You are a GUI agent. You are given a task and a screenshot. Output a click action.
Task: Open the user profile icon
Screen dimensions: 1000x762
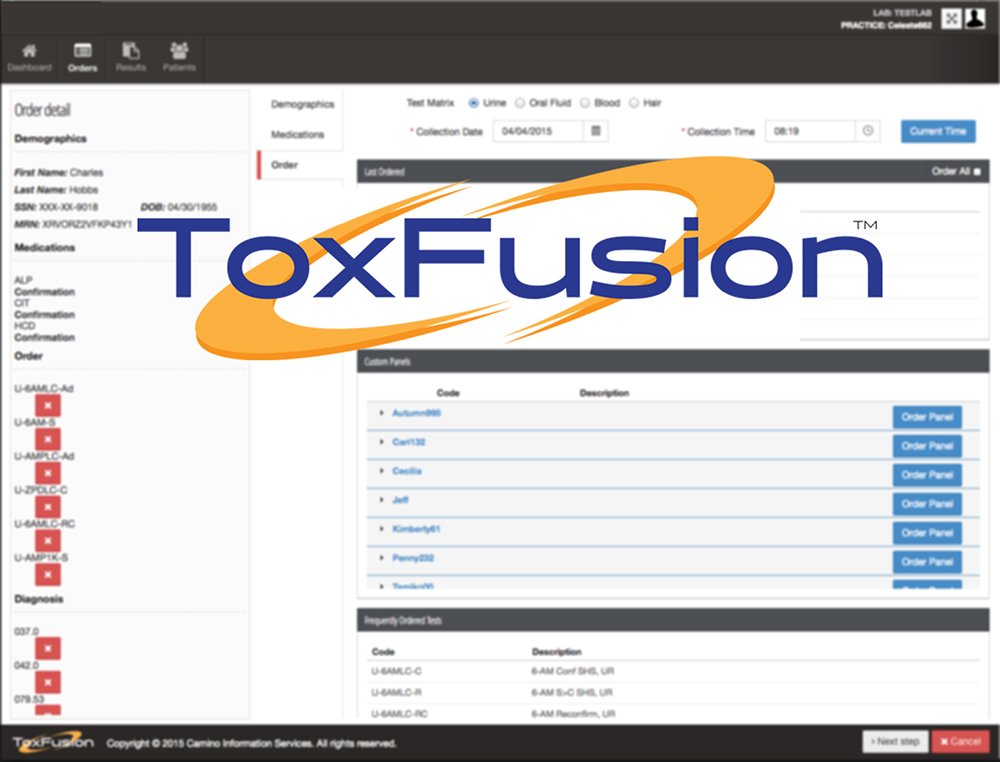click(x=975, y=18)
